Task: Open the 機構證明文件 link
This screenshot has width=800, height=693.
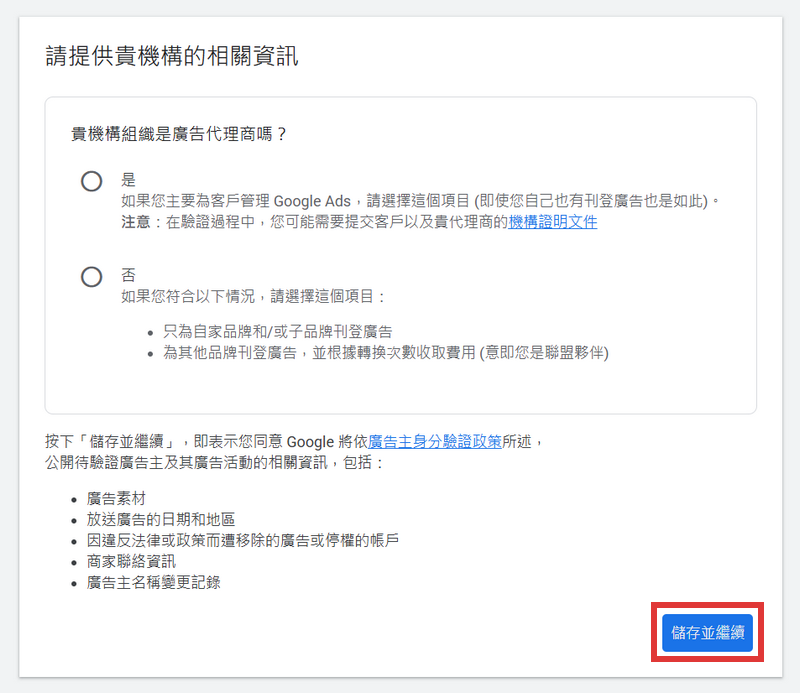Action: 553,222
